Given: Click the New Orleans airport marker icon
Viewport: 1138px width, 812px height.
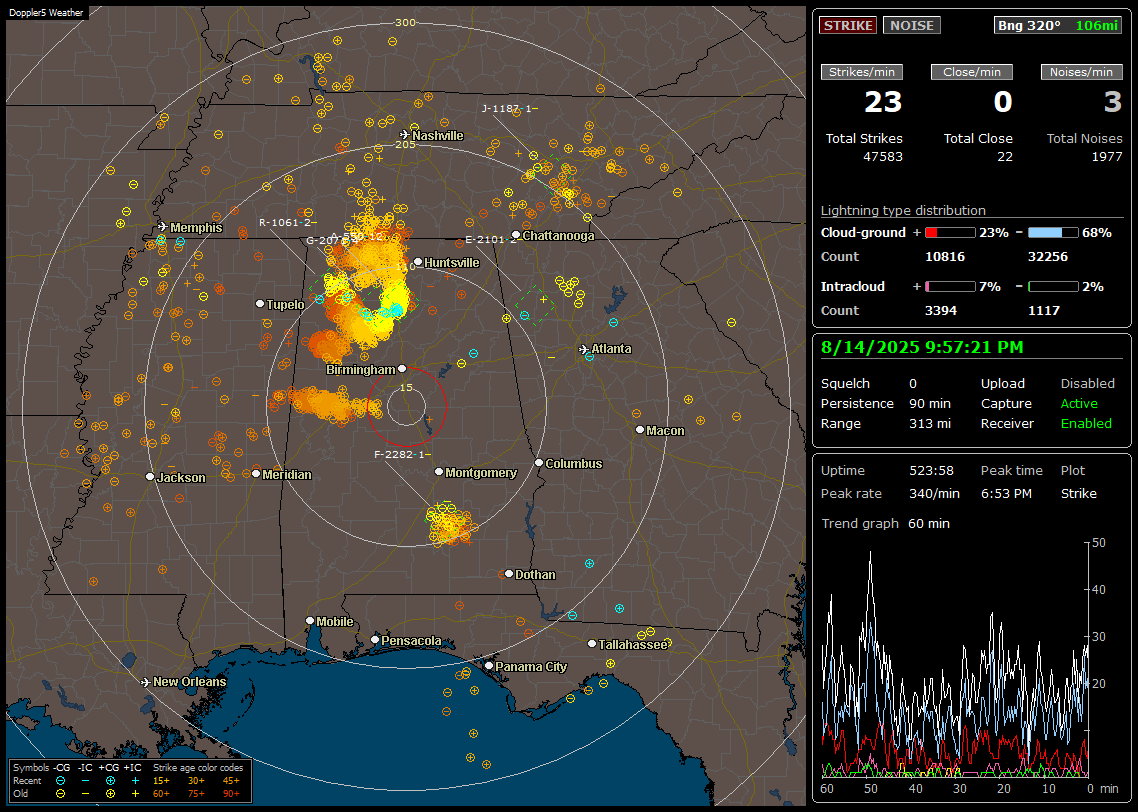Looking at the screenshot, I should tap(145, 682).
